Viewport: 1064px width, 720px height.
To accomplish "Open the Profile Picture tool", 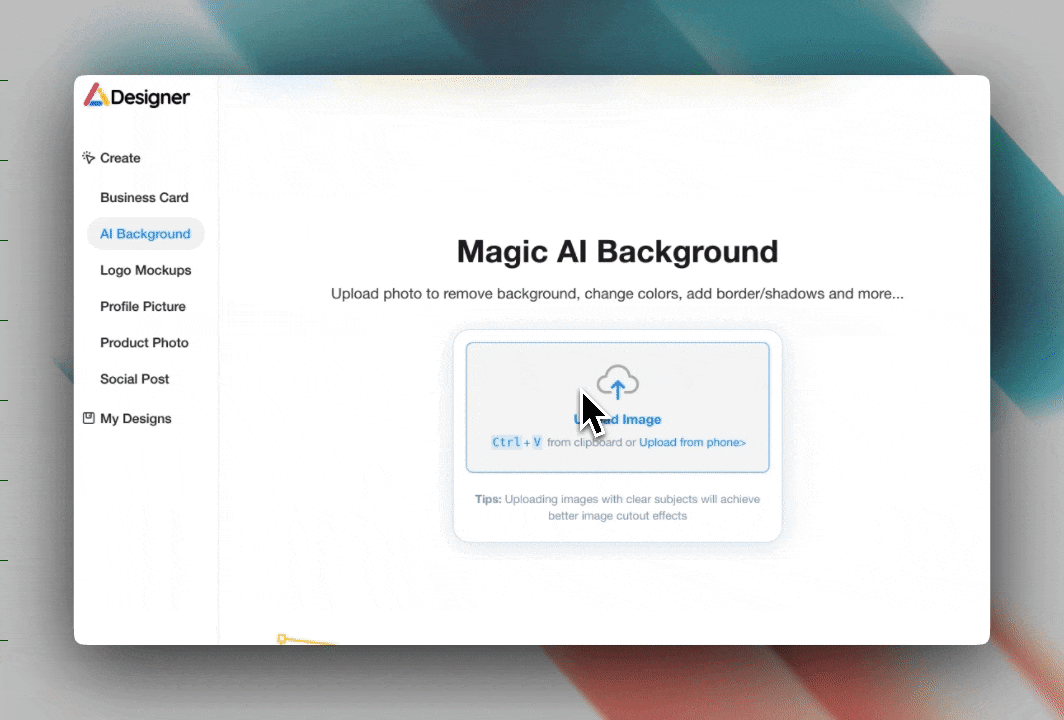I will click(143, 307).
